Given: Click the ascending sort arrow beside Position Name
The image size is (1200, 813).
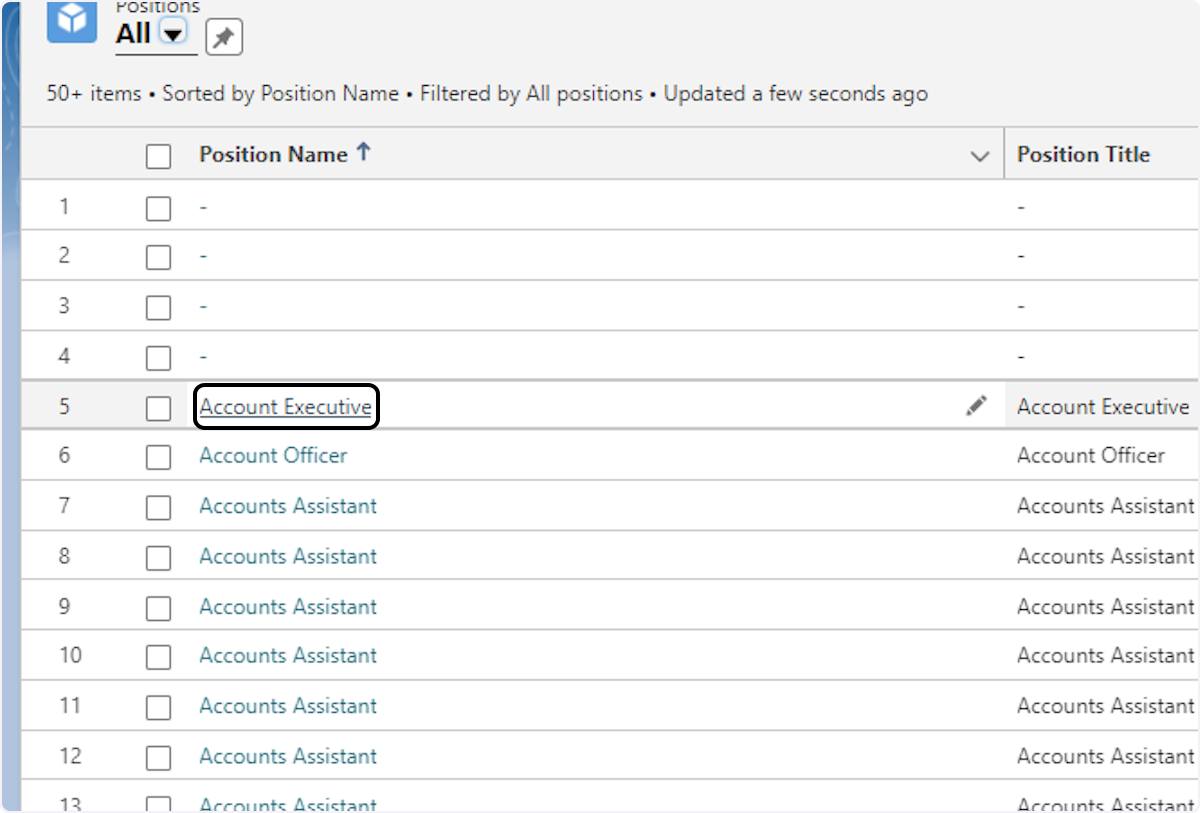Looking at the screenshot, I should (x=364, y=153).
